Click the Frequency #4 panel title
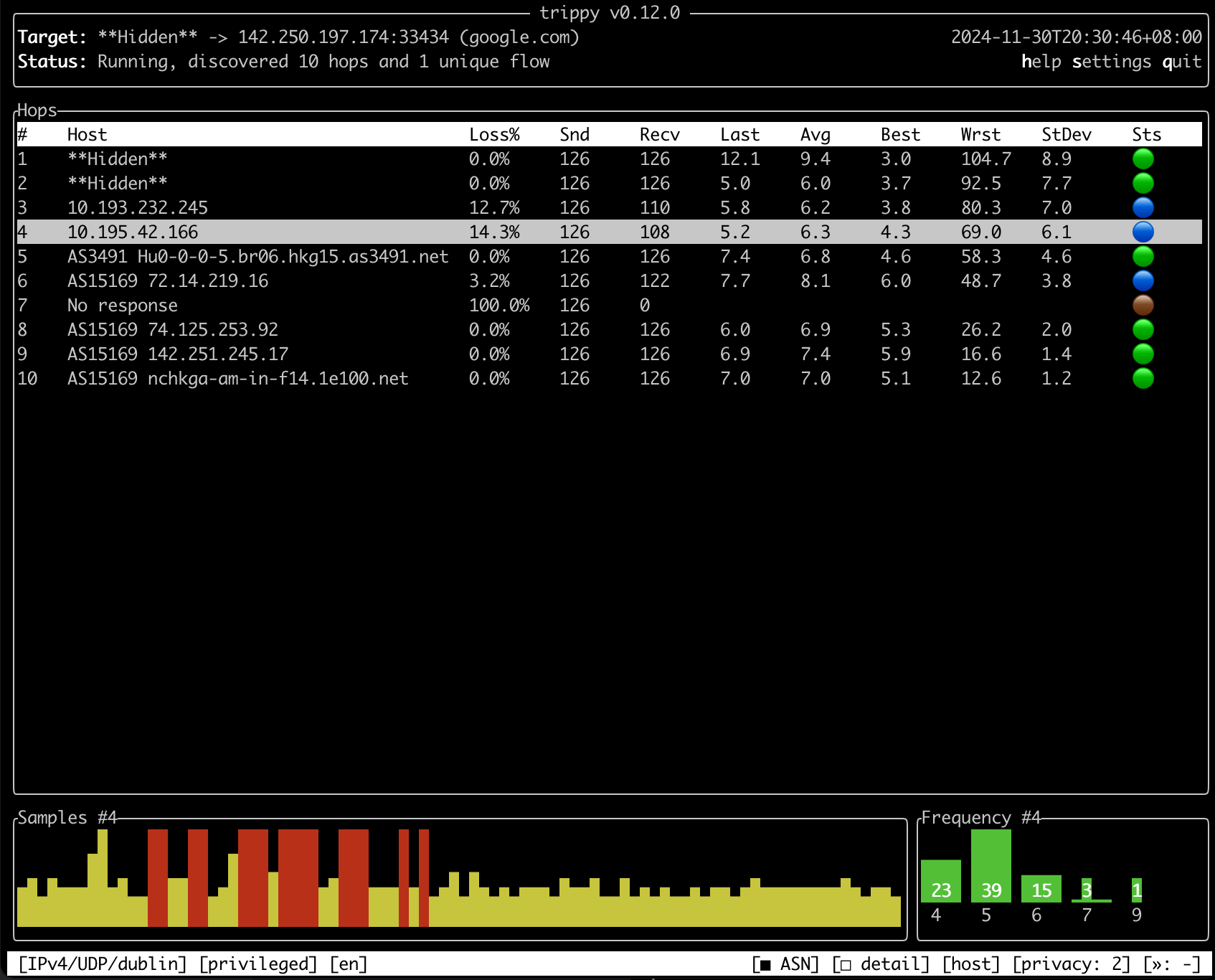Viewport: 1215px width, 980px height. (x=980, y=817)
